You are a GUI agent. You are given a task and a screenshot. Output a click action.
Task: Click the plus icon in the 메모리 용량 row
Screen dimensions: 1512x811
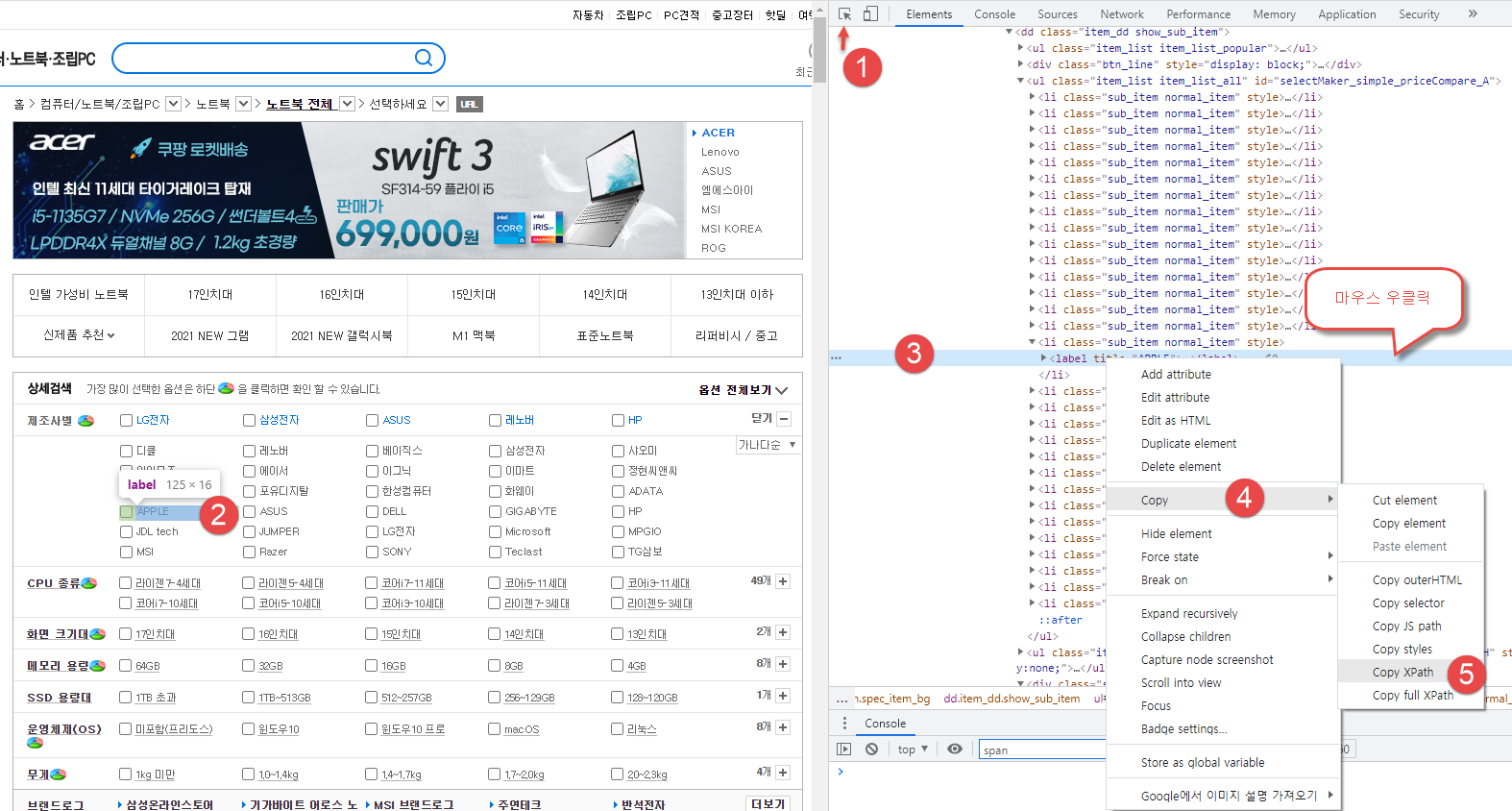click(x=783, y=664)
